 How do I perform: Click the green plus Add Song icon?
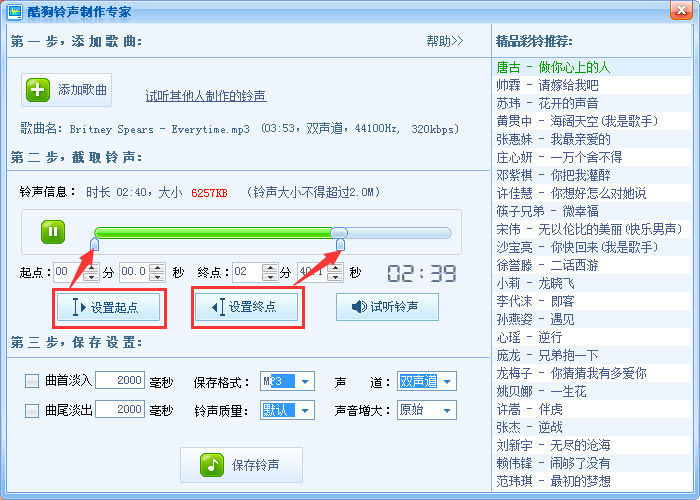pos(38,90)
